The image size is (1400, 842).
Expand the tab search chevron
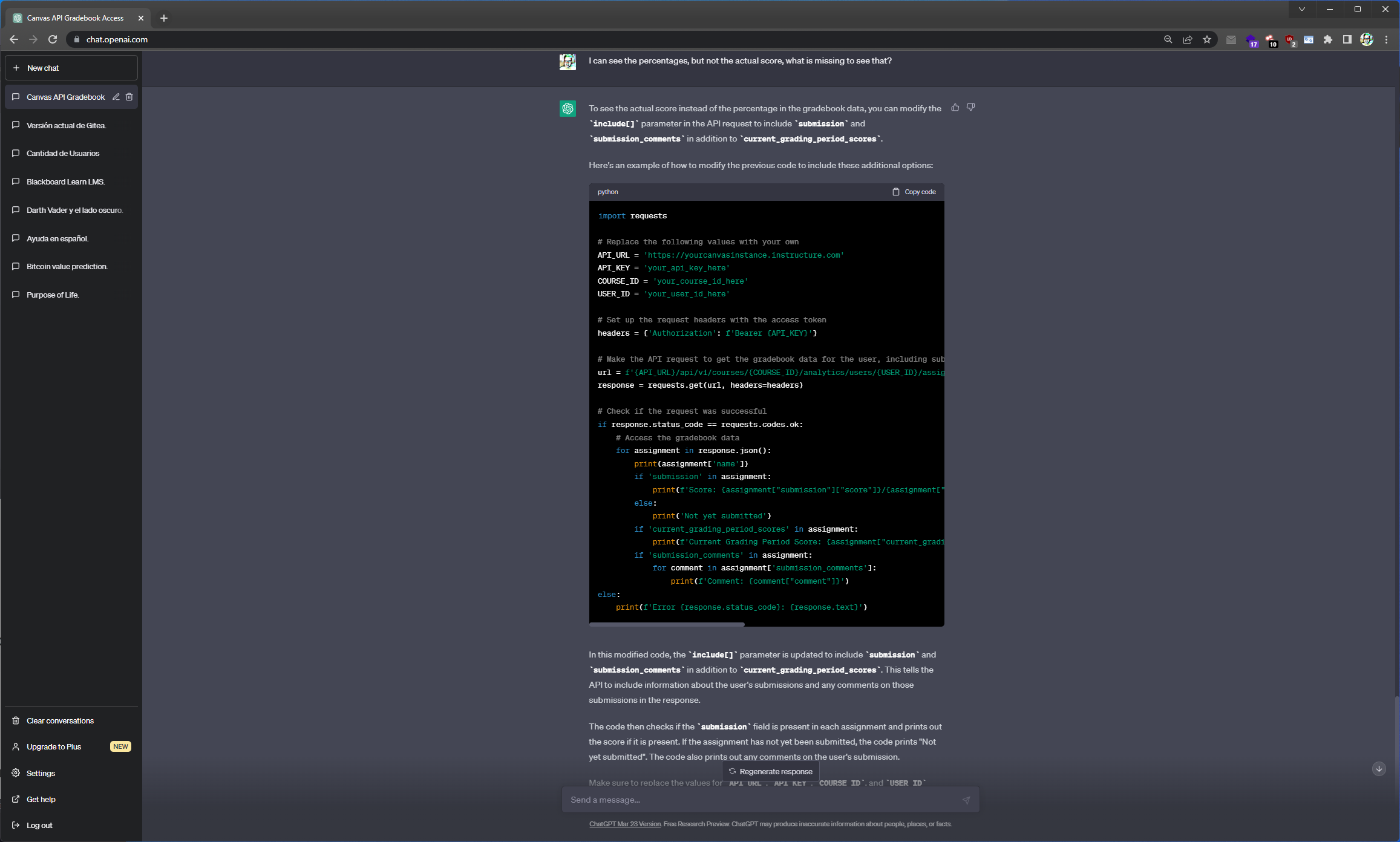point(1302,9)
